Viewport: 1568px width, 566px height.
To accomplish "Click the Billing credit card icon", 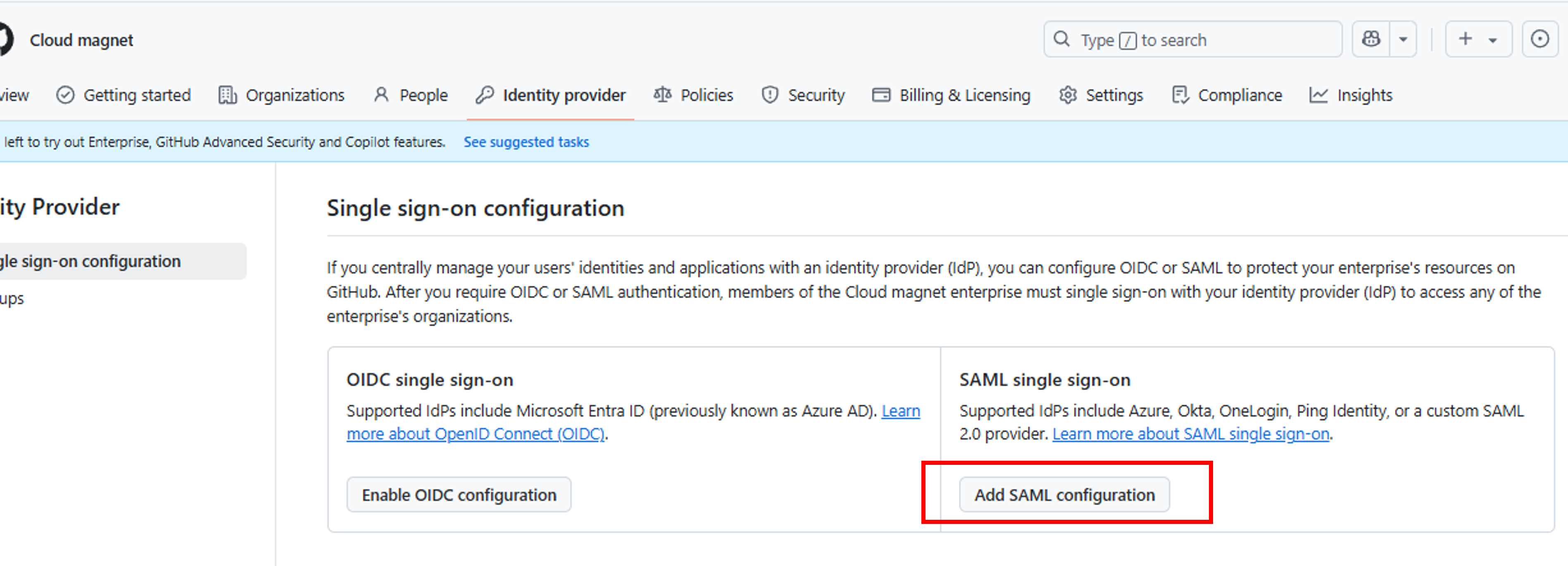I will [x=881, y=95].
